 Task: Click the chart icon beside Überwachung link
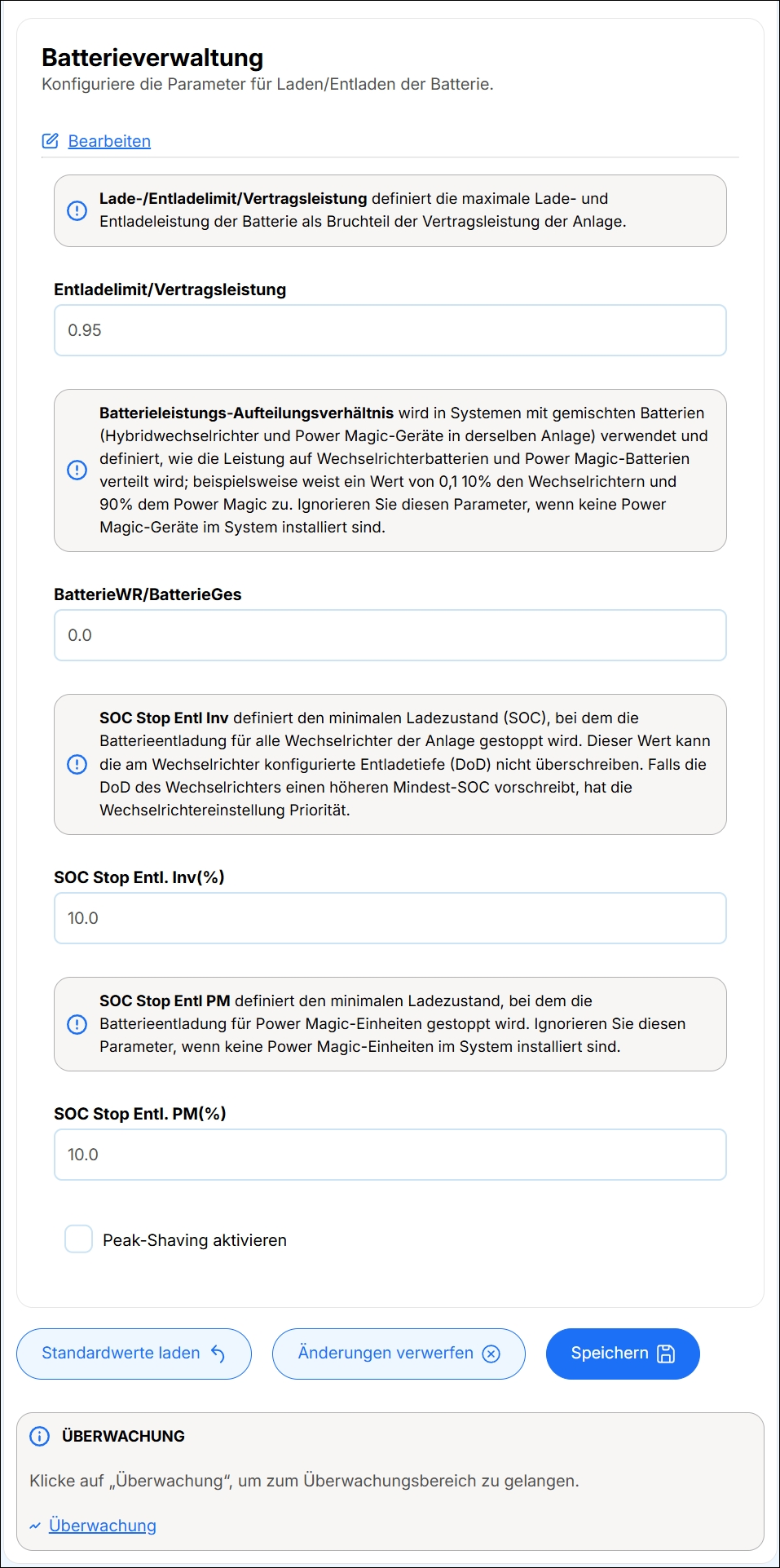click(35, 1526)
